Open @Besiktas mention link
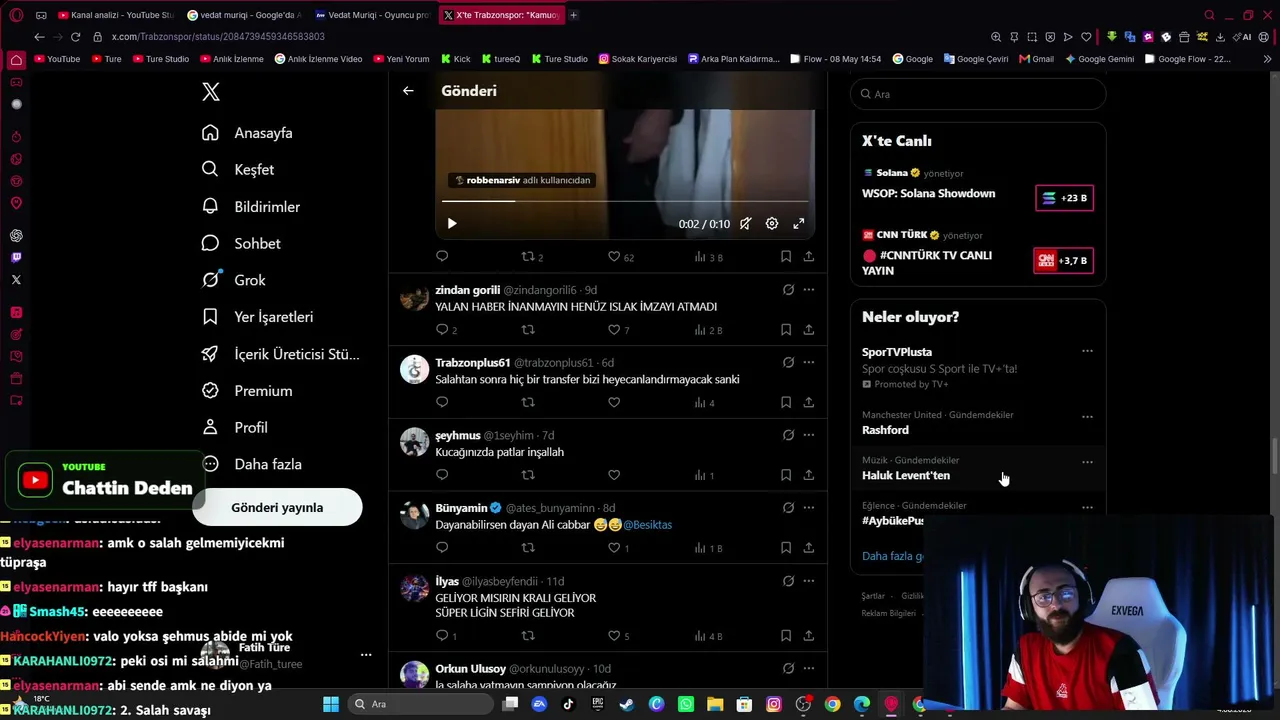The image size is (1280, 720). click(x=647, y=525)
